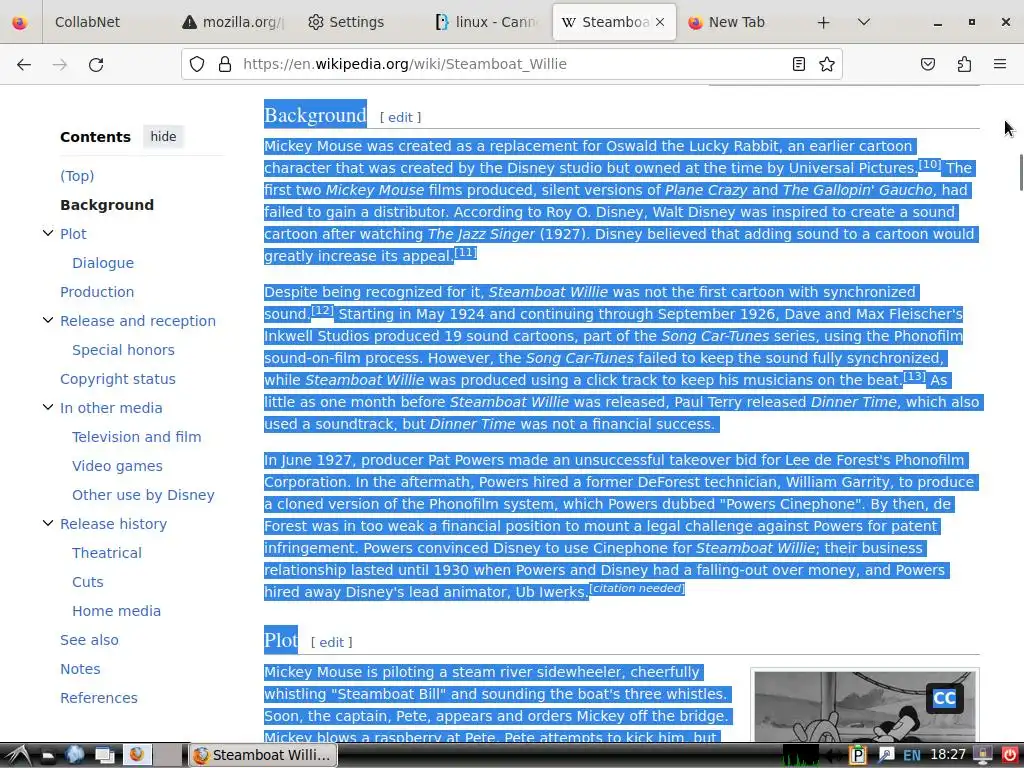Open the Extensions puzzle icon
The height and width of the screenshot is (768, 1024).
964,64
